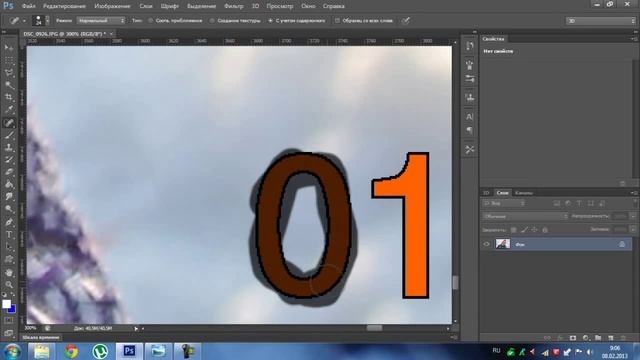Viewport: 640px width, 360px height.
Task: Open the workspace switcher dropdown showing 3D
Action: [x=600, y=20]
